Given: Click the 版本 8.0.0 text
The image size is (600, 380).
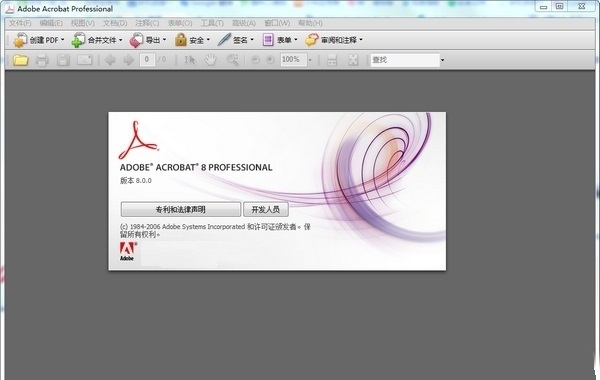Looking at the screenshot, I should point(136,181).
